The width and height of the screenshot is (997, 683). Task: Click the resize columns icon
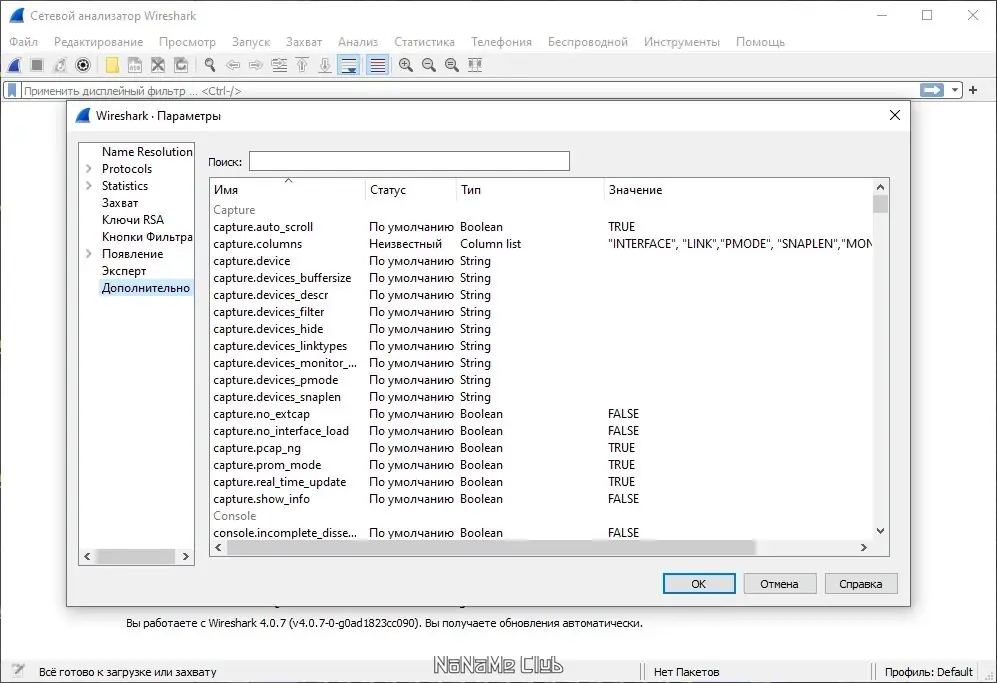(x=475, y=65)
